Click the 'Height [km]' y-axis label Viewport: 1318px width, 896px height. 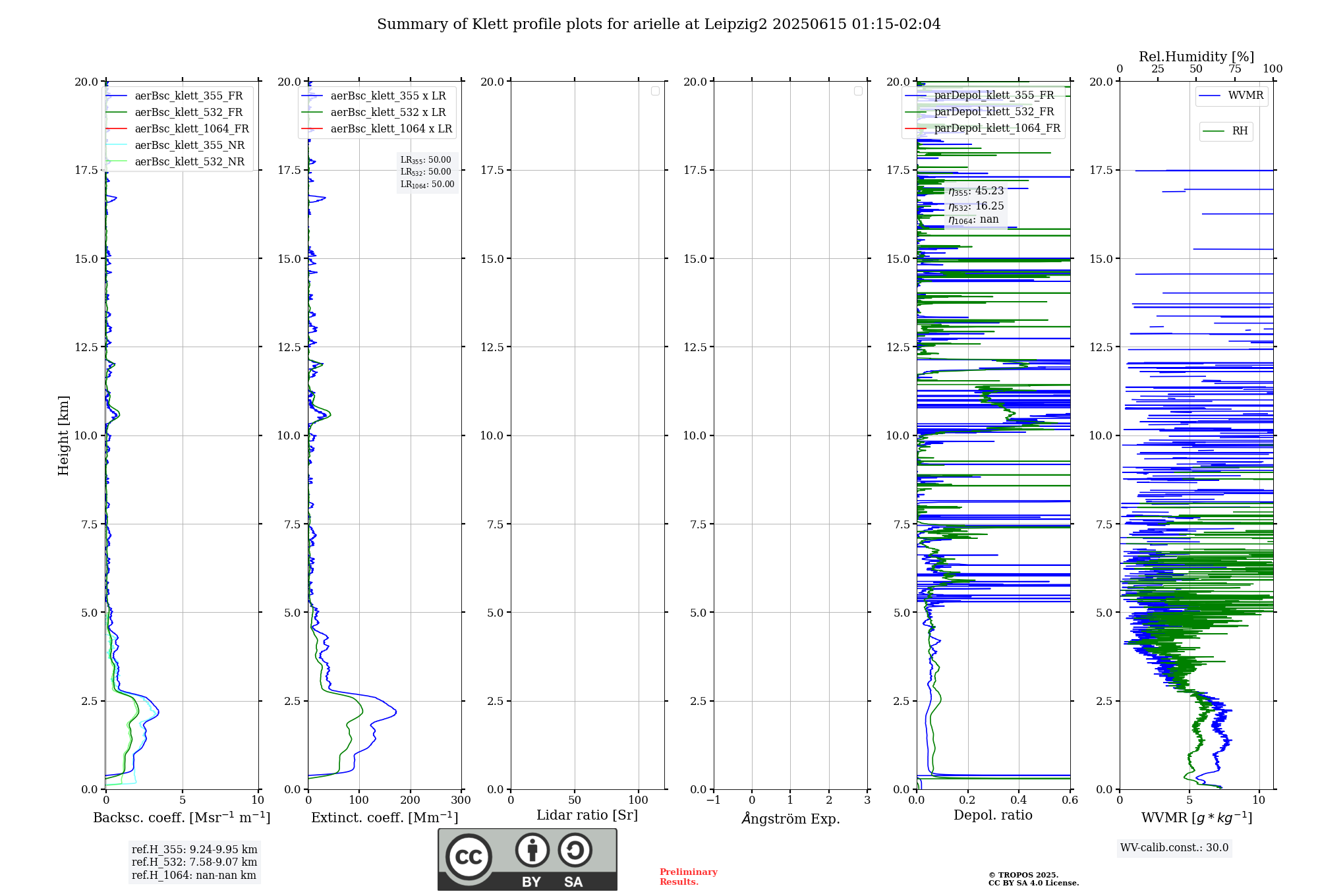(x=63, y=435)
